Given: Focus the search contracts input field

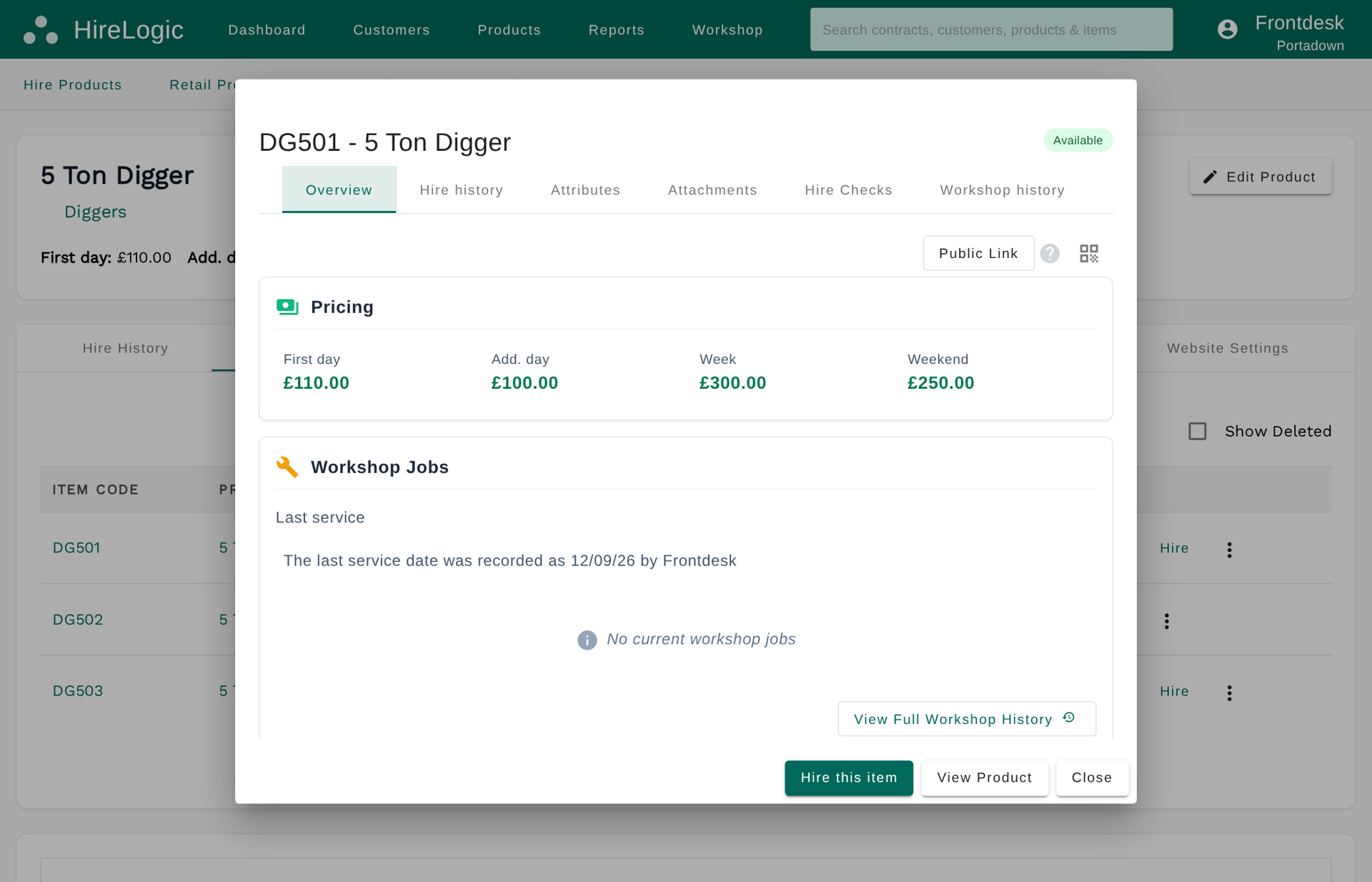Looking at the screenshot, I should 991,29.
